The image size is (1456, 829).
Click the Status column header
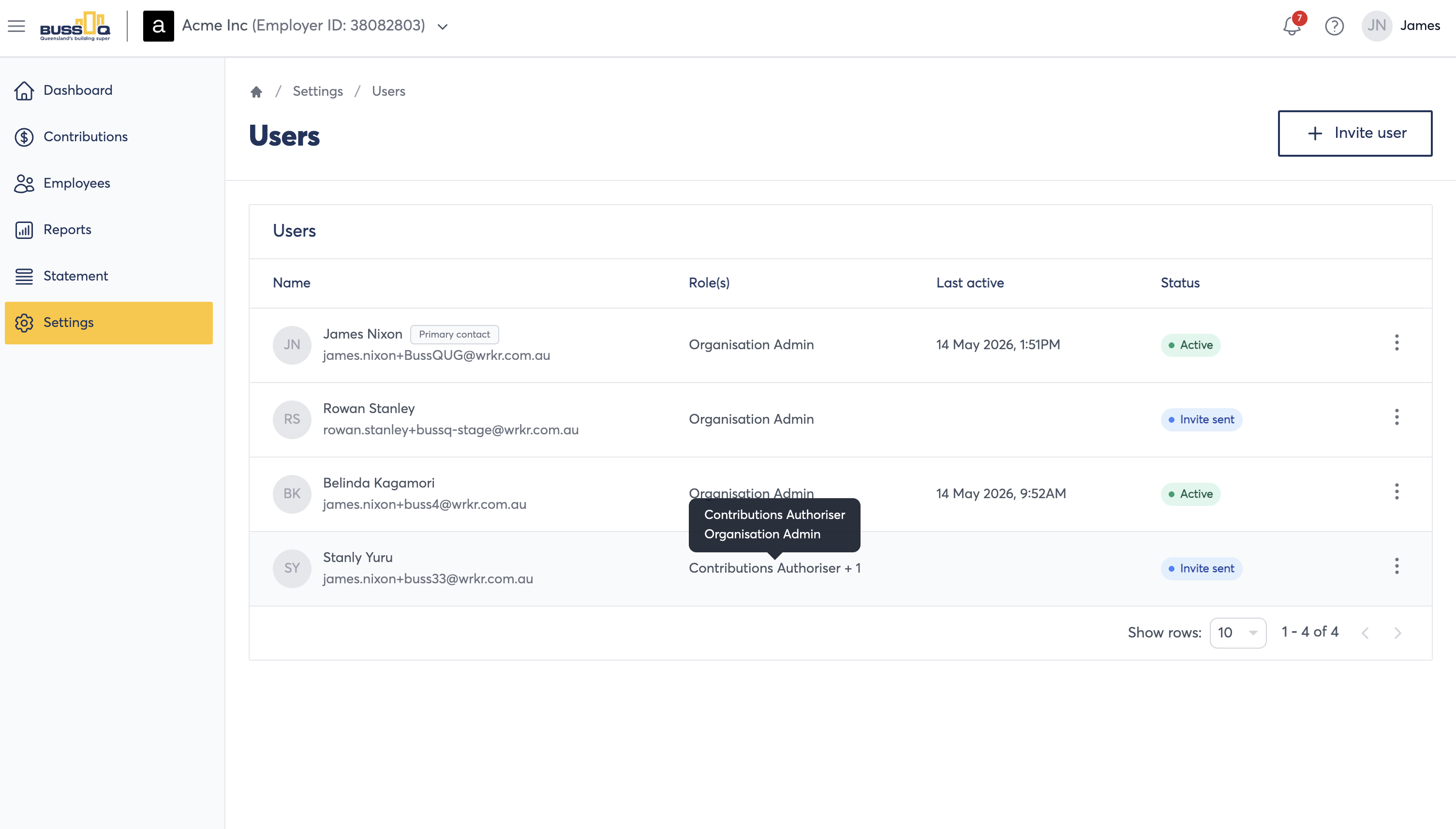tap(1180, 283)
